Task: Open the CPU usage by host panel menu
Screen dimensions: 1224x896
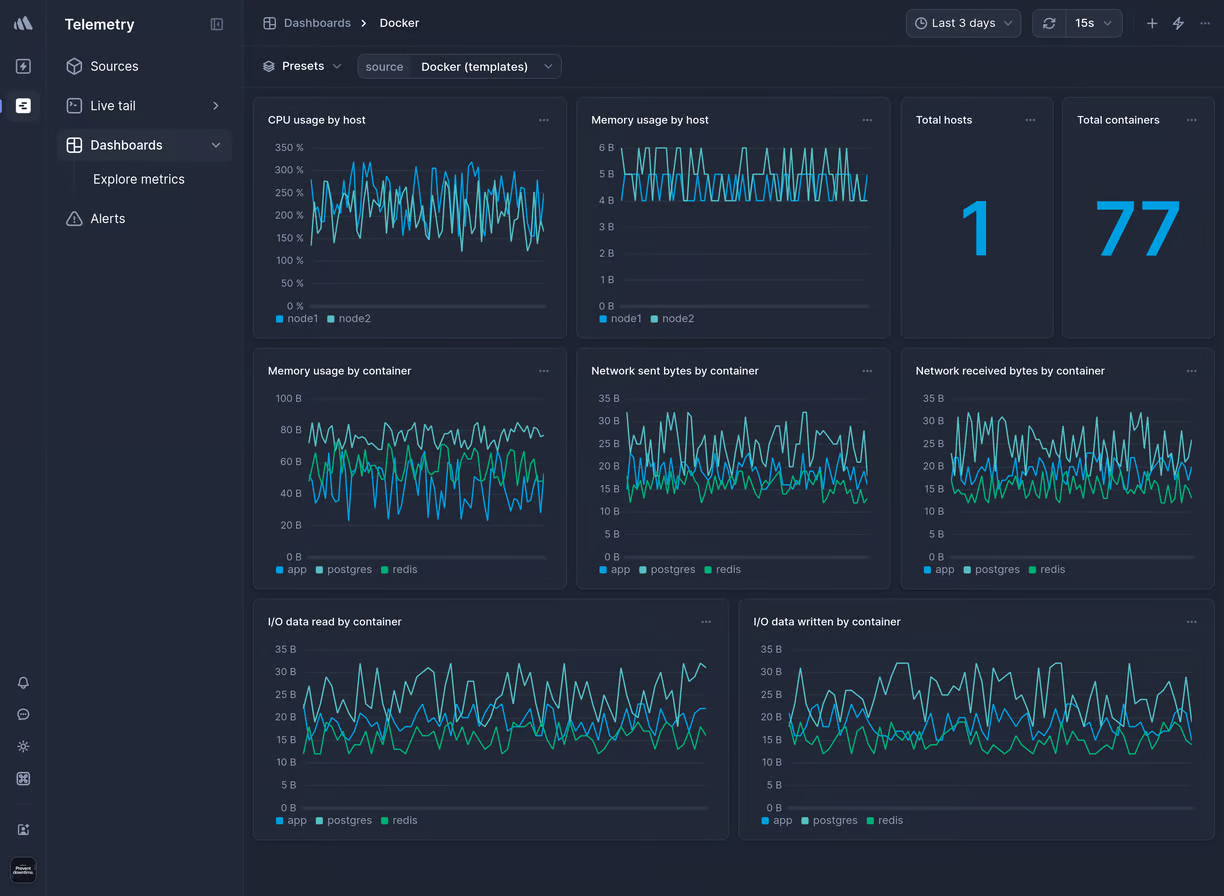Action: coord(544,119)
